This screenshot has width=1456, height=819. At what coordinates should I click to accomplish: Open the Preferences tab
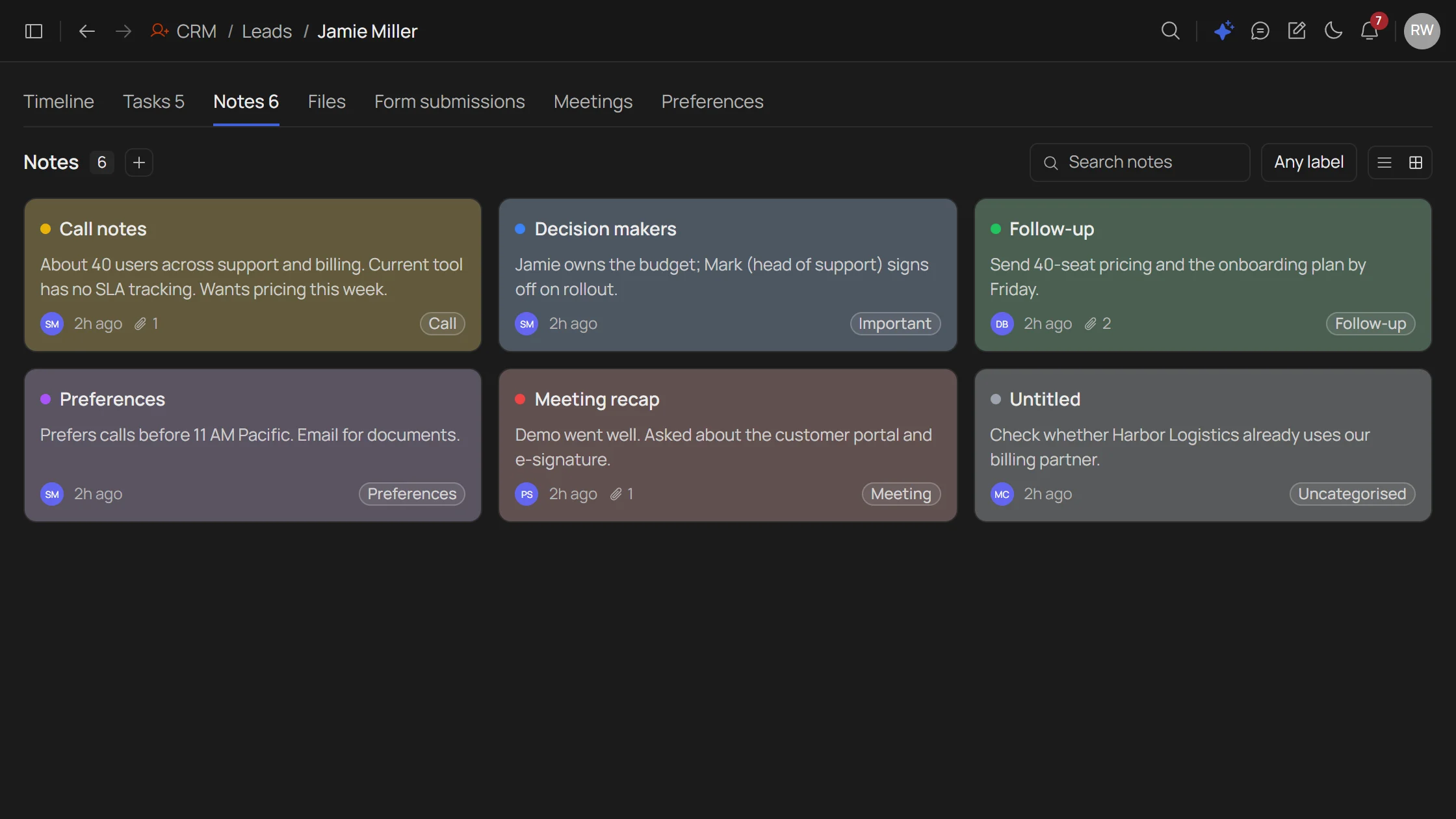[x=712, y=102]
